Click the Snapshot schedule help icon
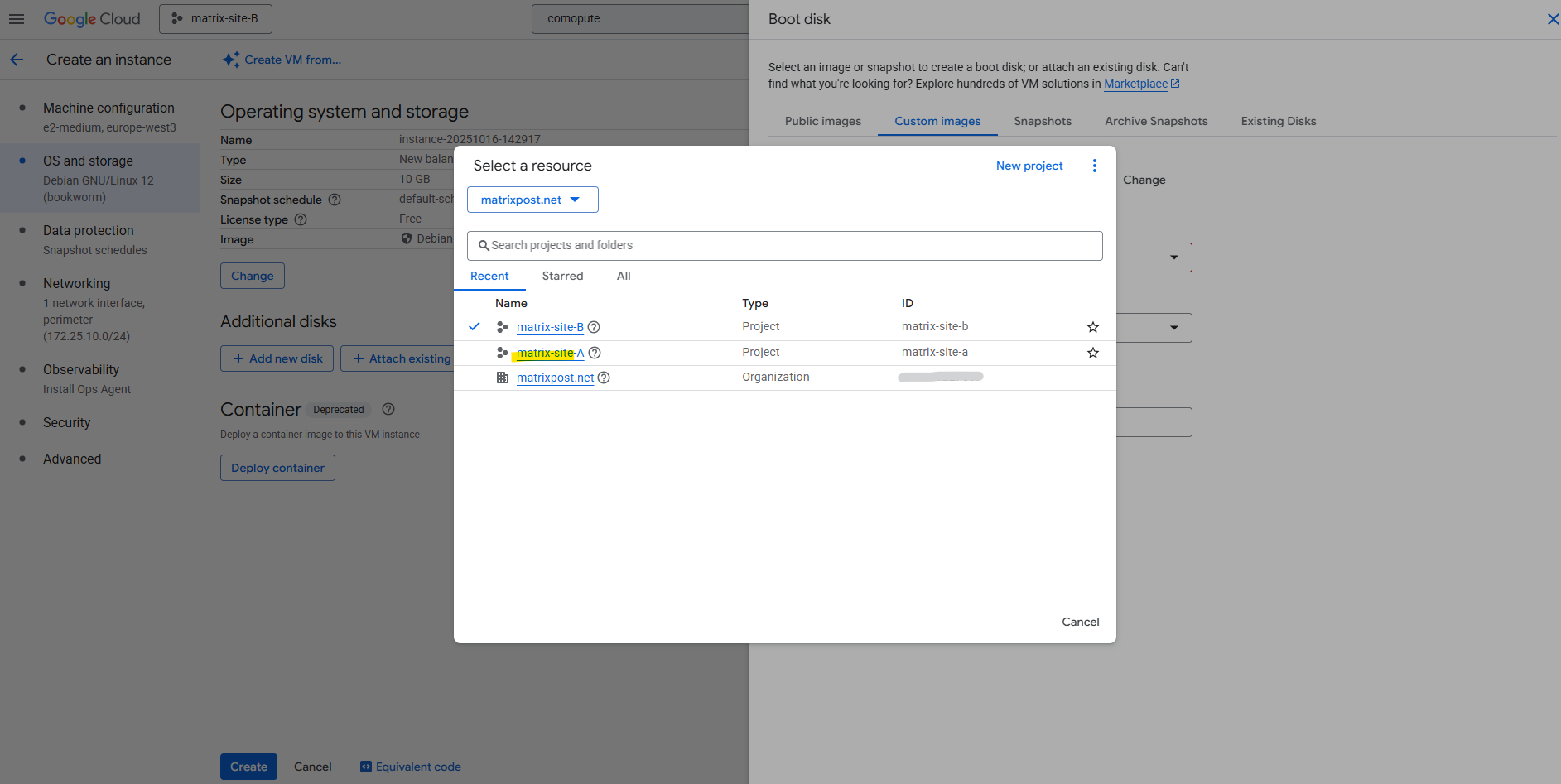This screenshot has height=784, width=1561. tap(335, 200)
